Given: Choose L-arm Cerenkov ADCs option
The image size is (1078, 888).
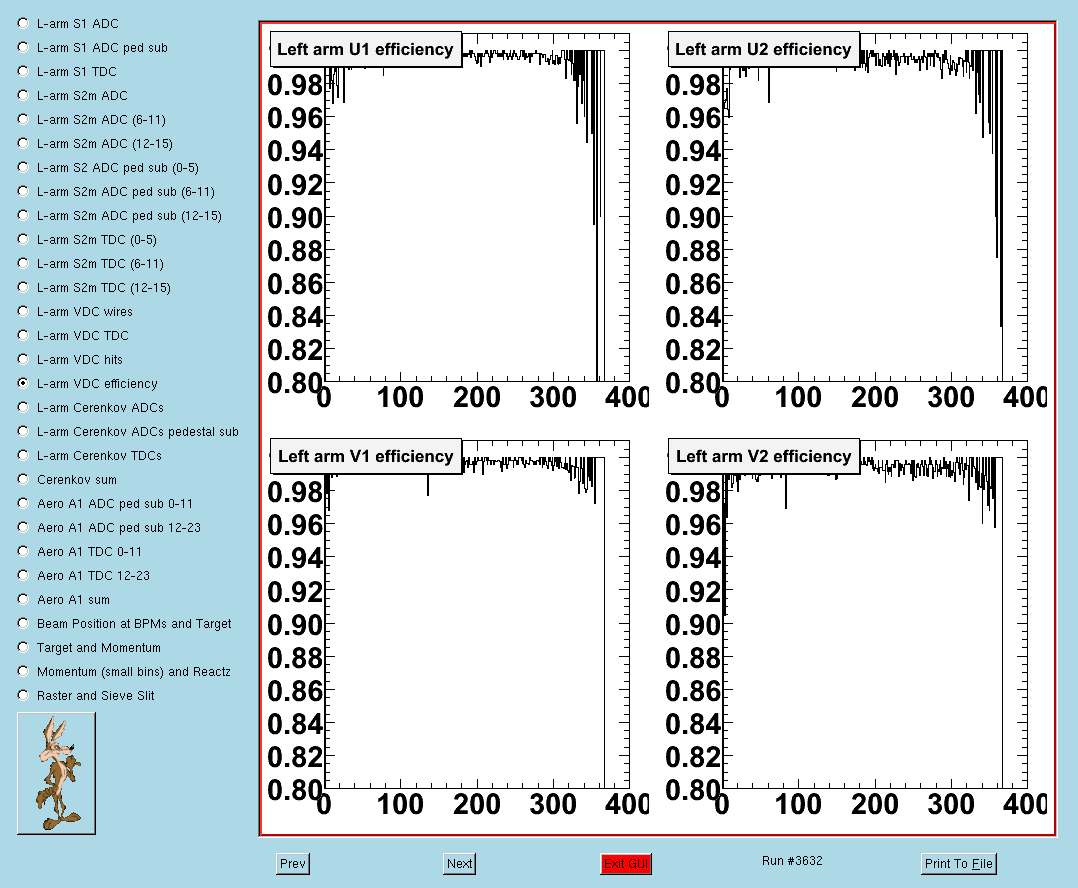Looking at the screenshot, I should point(23,408).
